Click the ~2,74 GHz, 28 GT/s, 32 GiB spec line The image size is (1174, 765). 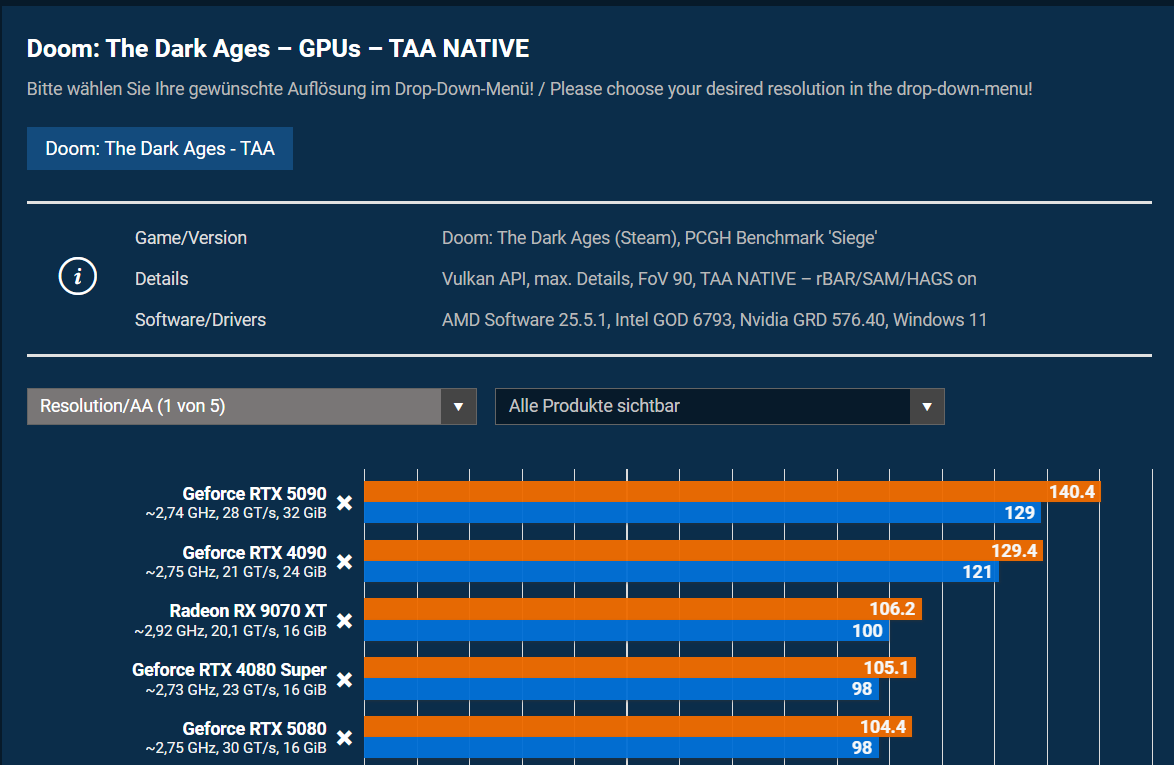236,513
